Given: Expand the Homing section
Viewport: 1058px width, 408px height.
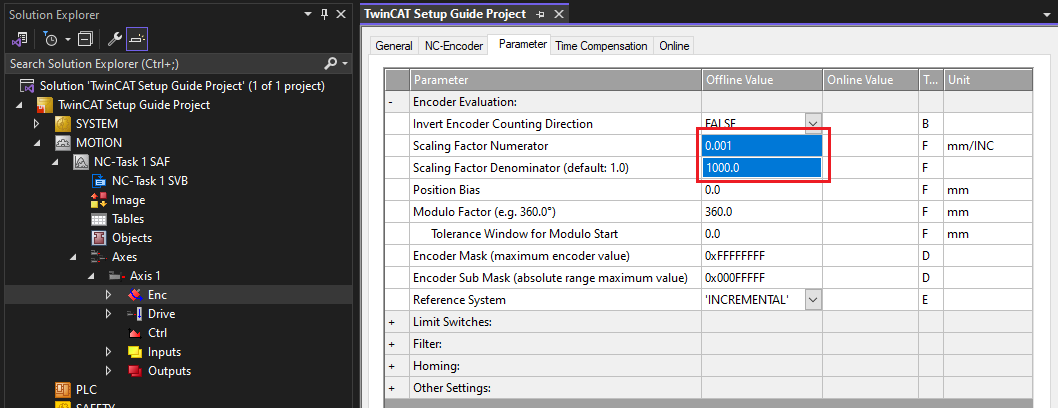Looking at the screenshot, I should click(391, 366).
